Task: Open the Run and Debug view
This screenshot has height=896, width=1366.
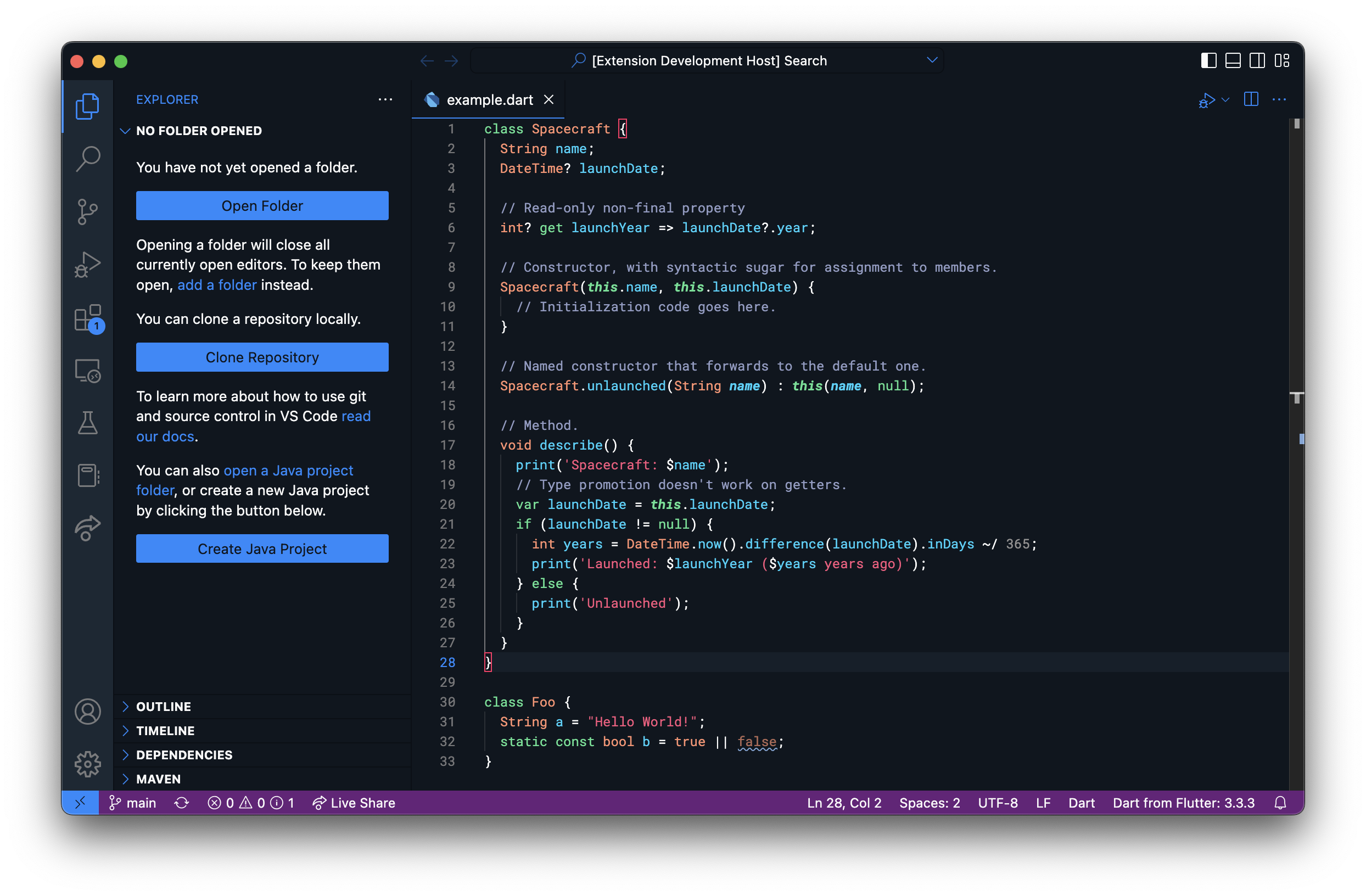Action: click(88, 265)
